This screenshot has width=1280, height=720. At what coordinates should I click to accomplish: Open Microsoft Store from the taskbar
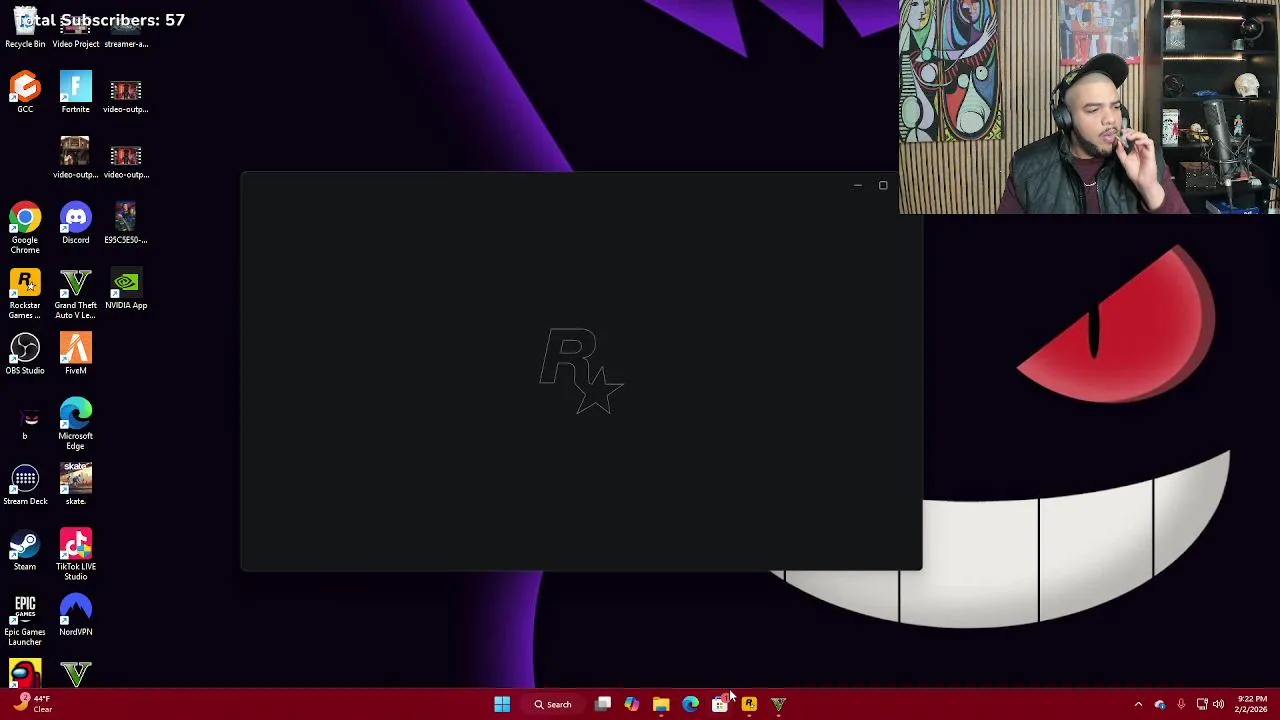point(719,704)
